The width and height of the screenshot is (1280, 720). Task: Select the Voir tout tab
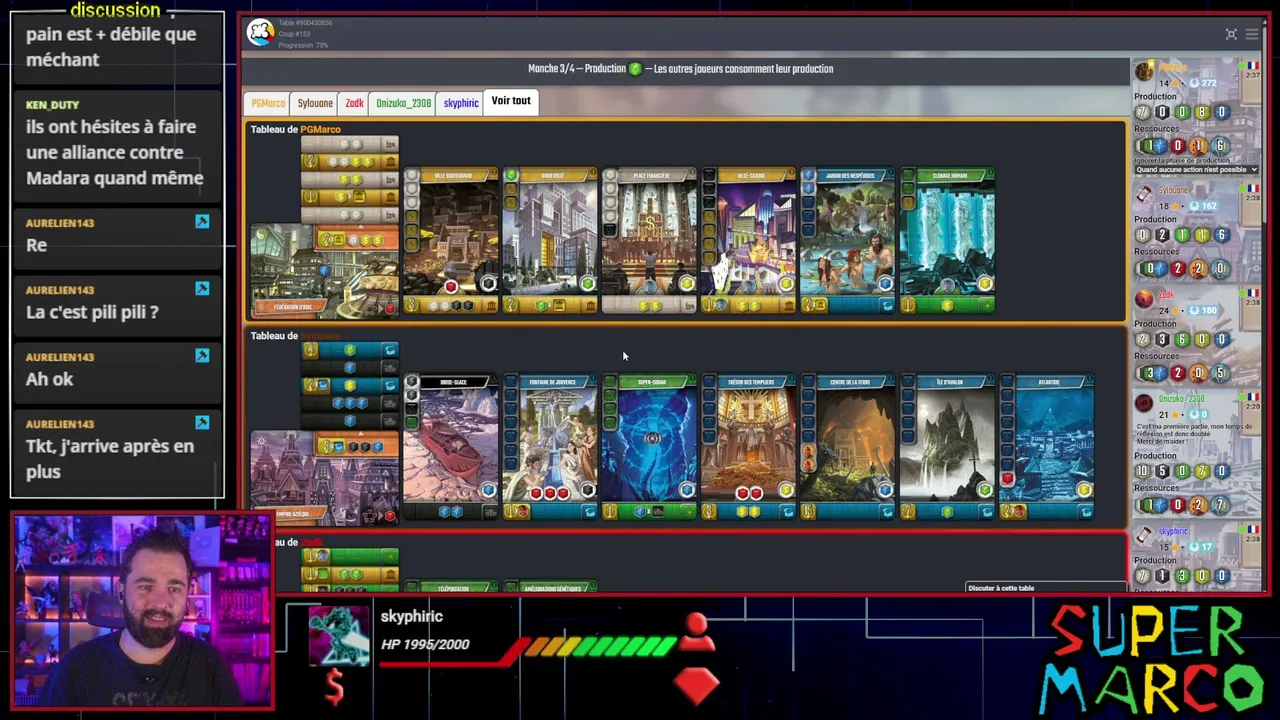(x=511, y=101)
